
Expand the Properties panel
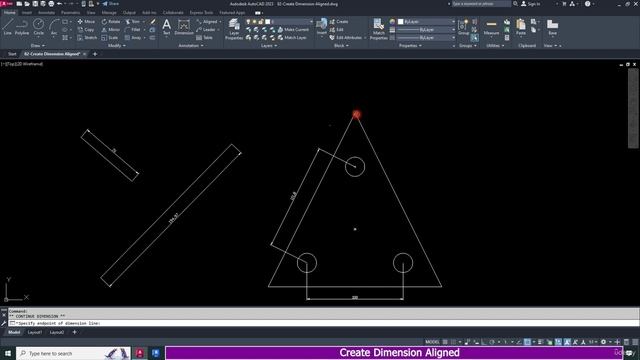(x=410, y=46)
